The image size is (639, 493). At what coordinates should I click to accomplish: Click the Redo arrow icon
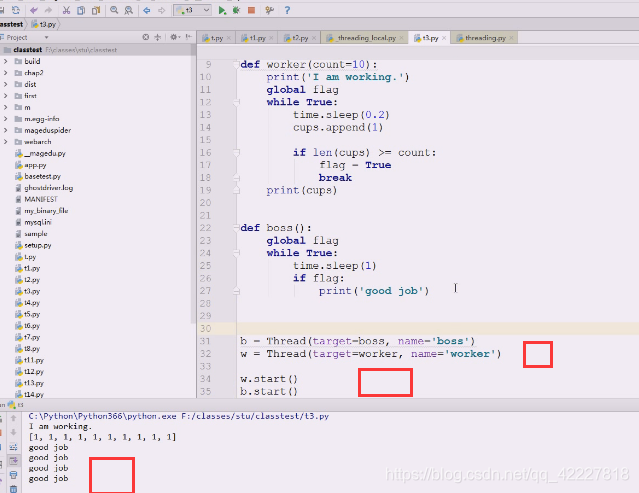tap(48, 10)
